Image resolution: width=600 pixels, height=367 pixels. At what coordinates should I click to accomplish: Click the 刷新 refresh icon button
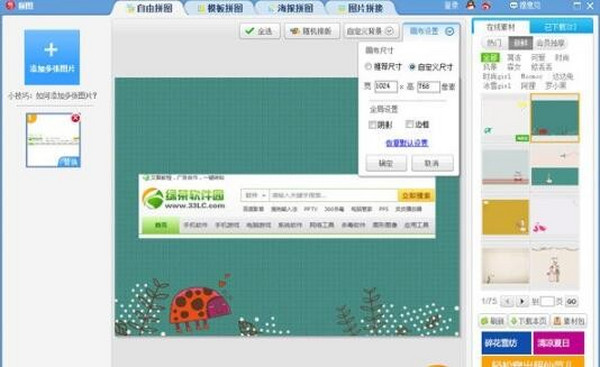(493, 321)
